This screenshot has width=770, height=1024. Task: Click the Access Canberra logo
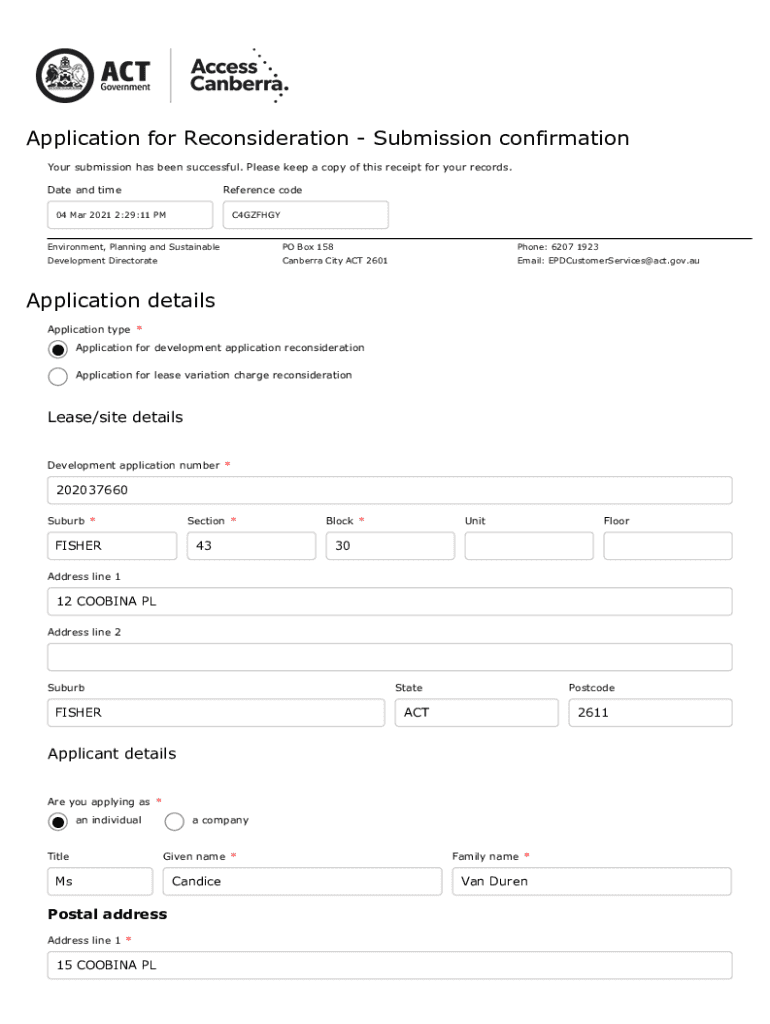[x=238, y=76]
